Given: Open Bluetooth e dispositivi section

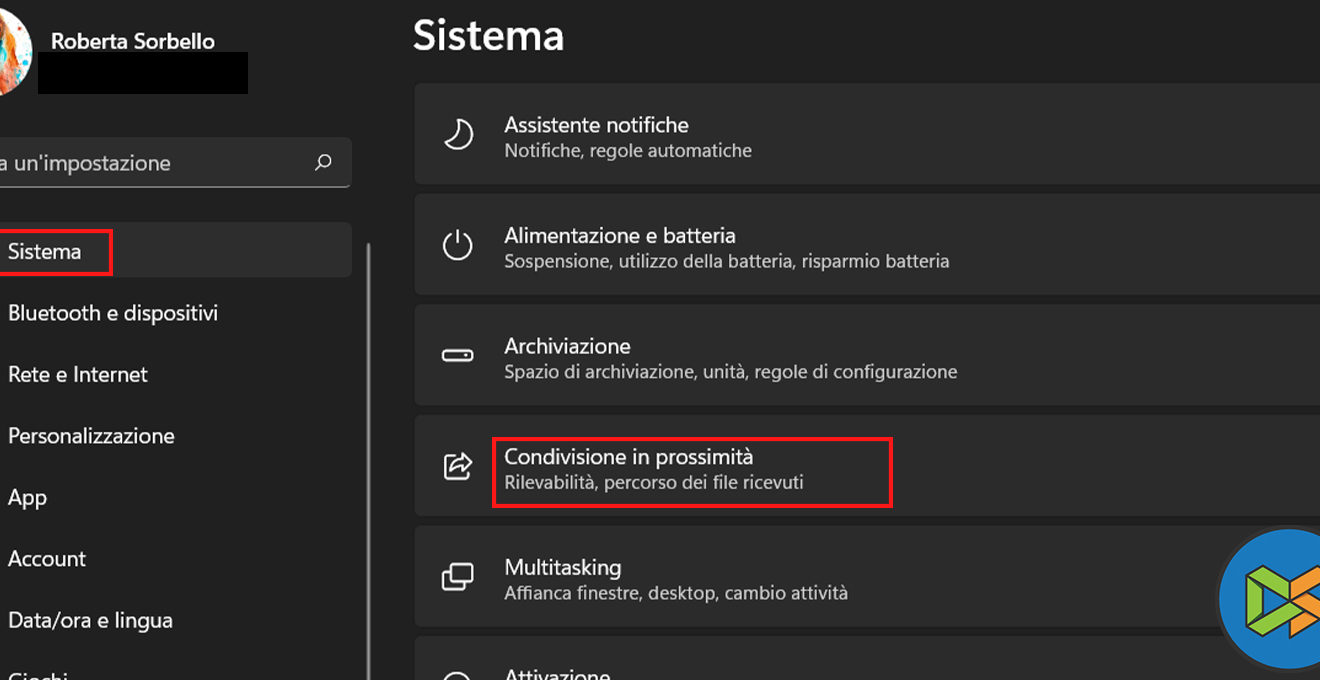Looking at the screenshot, I should [113, 313].
